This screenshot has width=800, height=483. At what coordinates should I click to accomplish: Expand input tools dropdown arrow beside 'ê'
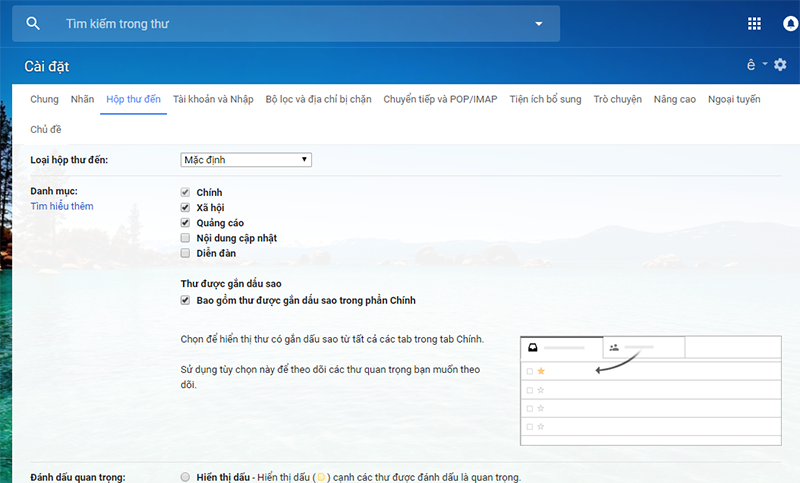click(765, 64)
